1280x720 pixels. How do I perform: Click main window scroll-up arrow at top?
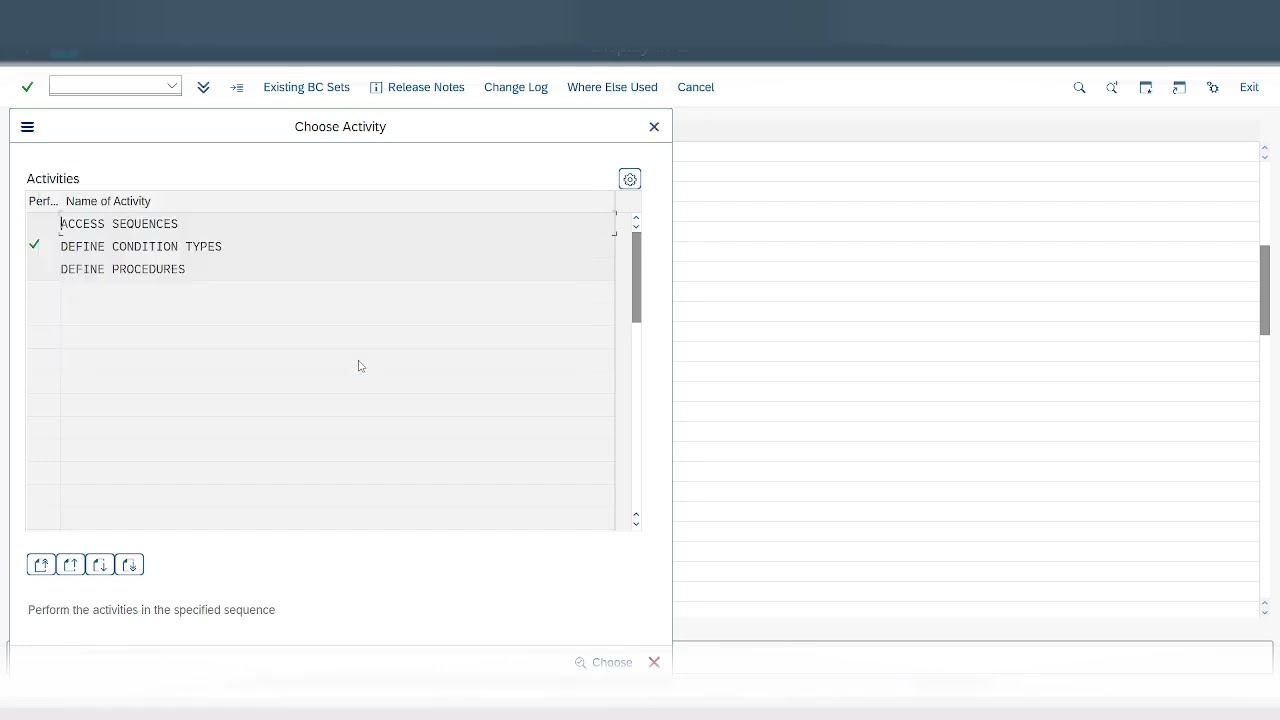(1265, 147)
